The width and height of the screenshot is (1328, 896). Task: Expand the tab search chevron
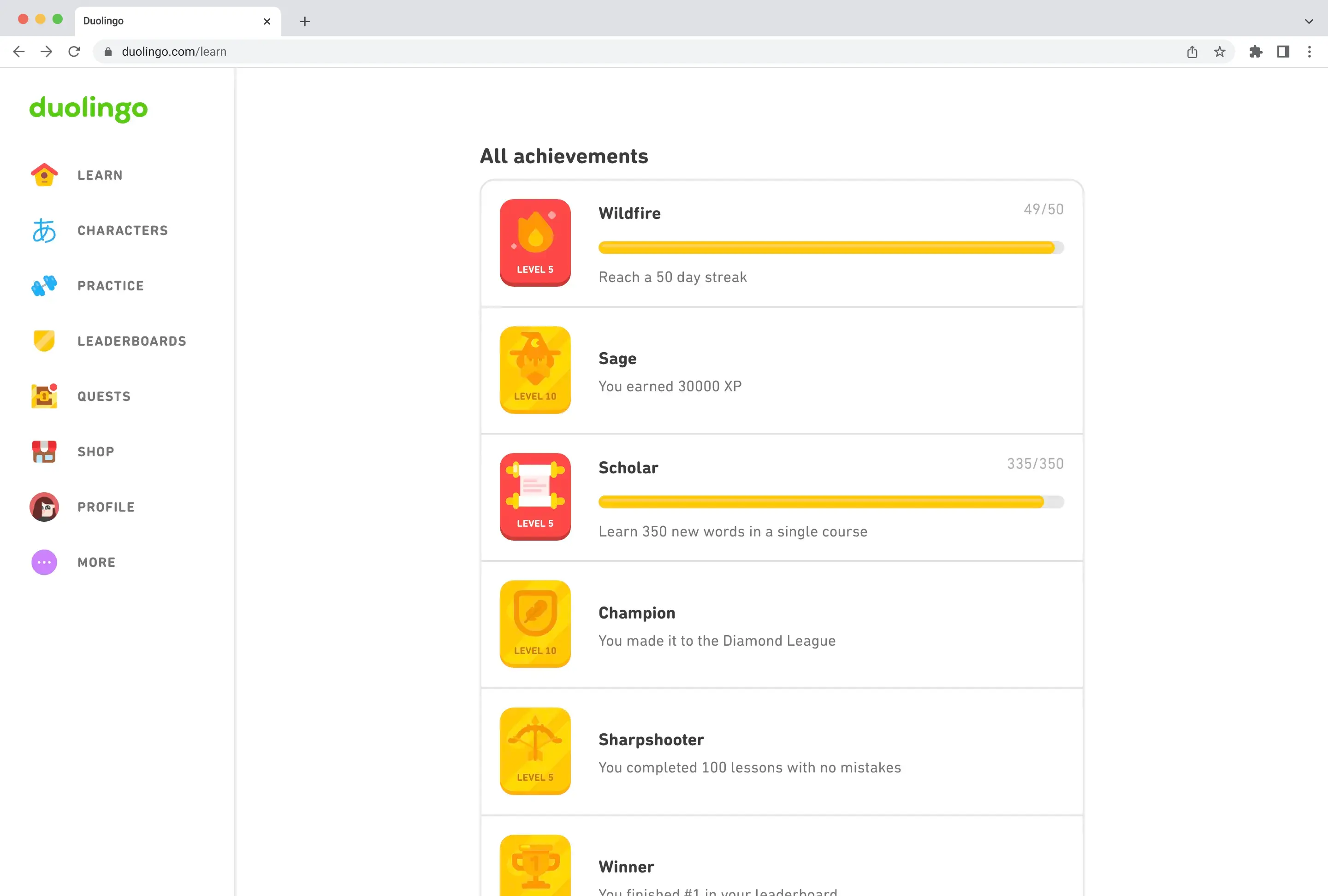(x=1309, y=21)
